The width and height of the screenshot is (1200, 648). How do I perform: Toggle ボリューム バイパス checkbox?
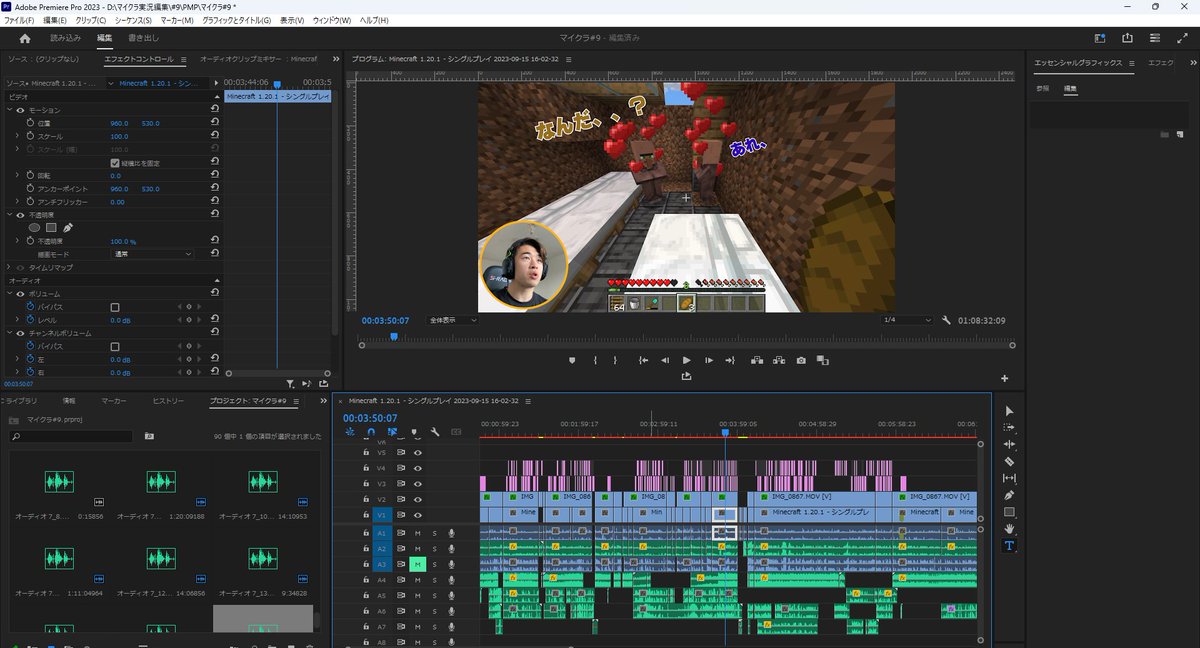pyautogui.click(x=115, y=307)
